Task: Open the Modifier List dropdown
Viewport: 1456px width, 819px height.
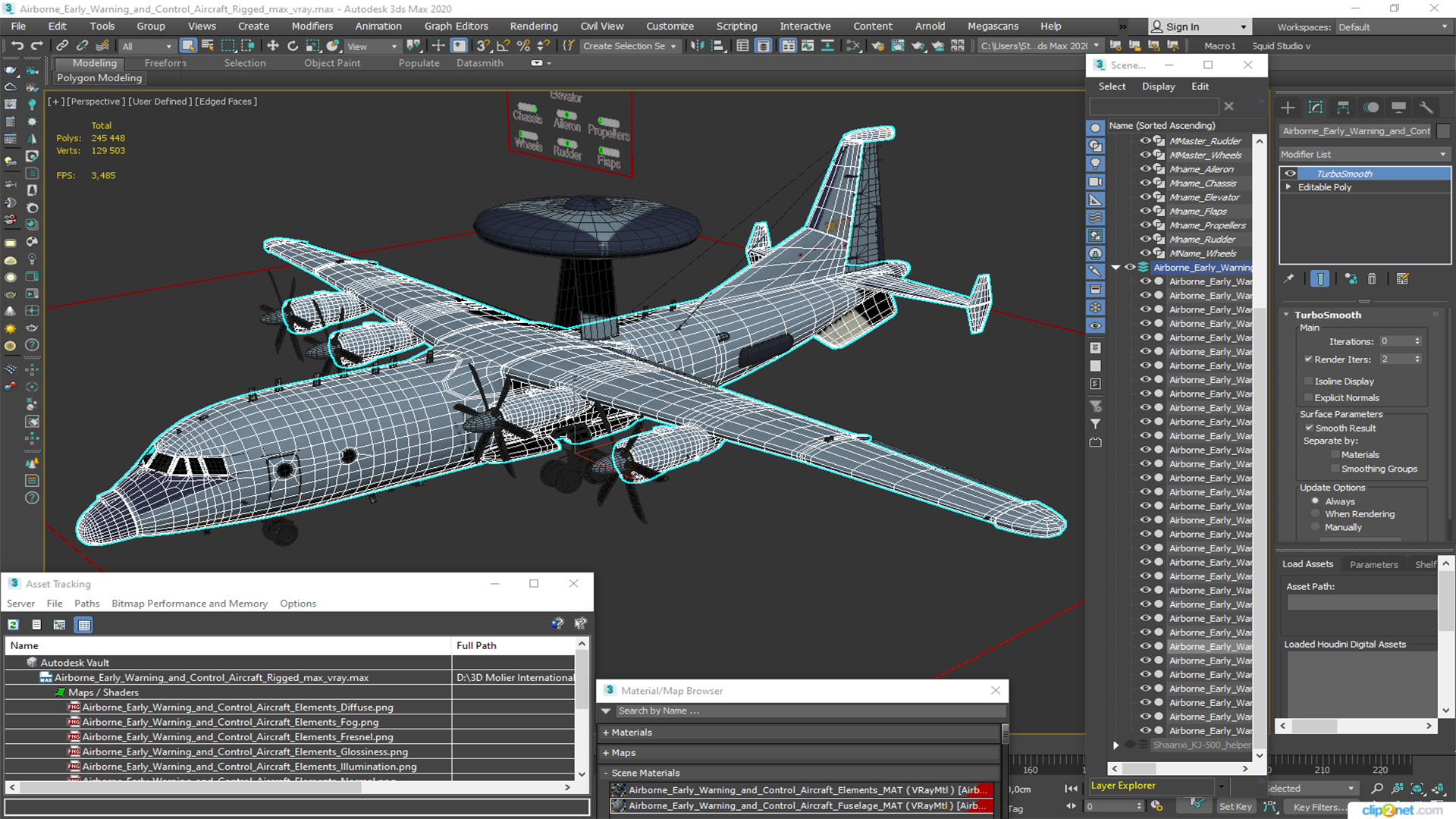Action: 1364,154
